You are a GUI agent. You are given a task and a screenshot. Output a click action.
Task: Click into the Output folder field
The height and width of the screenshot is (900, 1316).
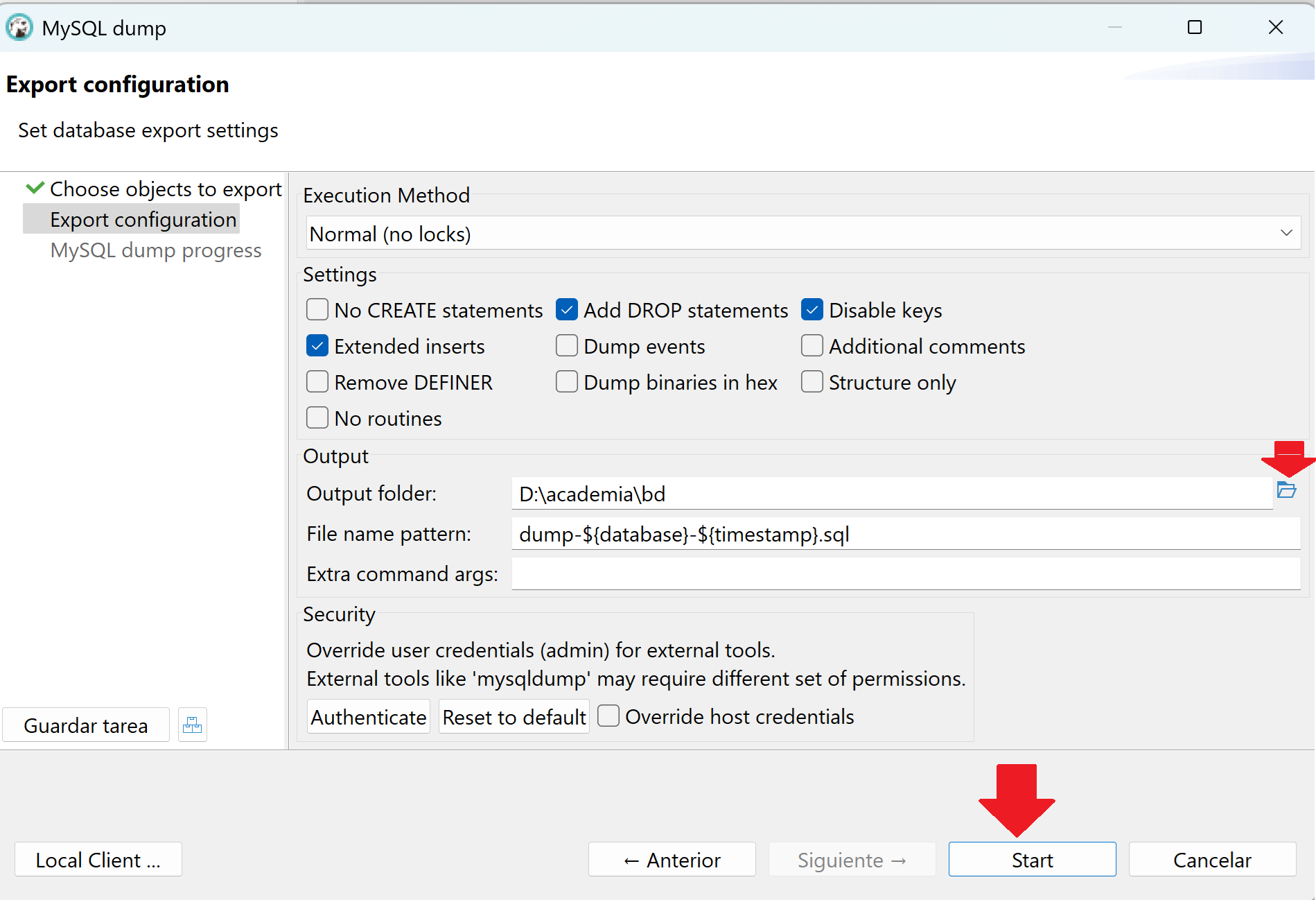click(892, 494)
